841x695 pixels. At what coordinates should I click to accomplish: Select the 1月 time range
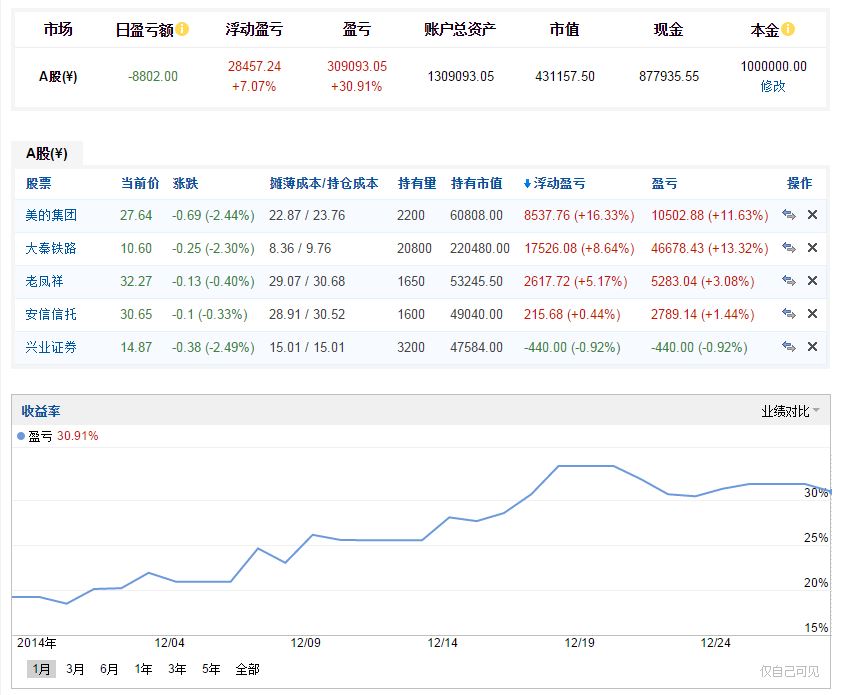click(41, 669)
